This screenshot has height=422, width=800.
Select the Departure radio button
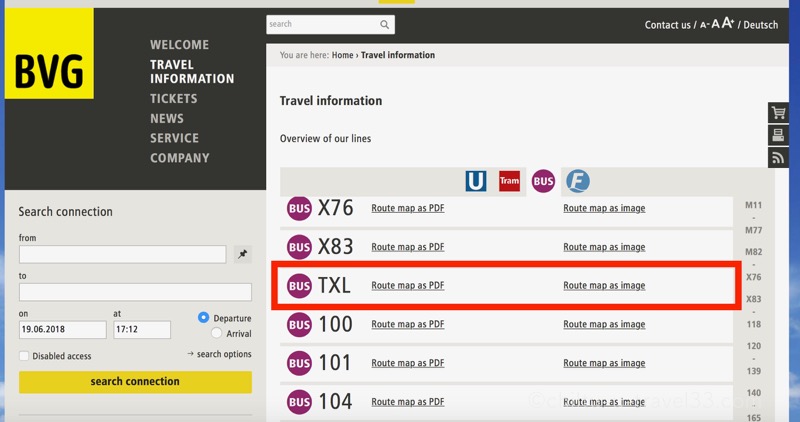(x=203, y=317)
